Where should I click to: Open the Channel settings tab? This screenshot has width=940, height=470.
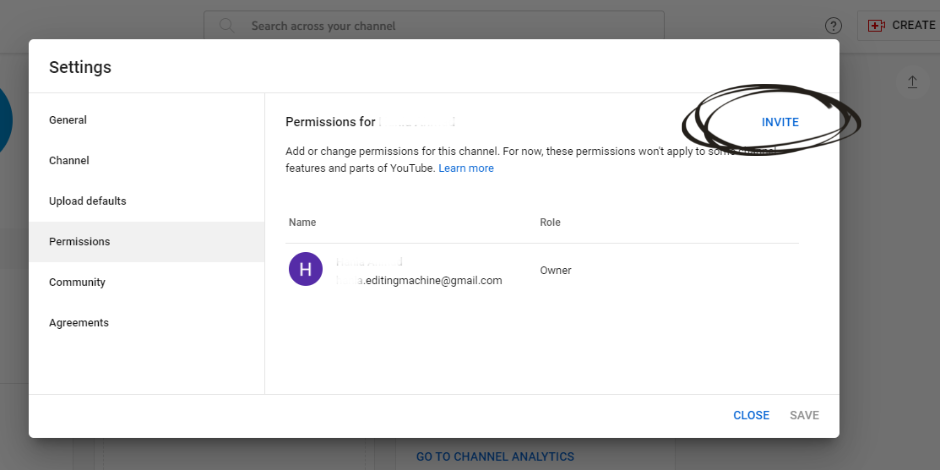pyautogui.click(x=147, y=161)
